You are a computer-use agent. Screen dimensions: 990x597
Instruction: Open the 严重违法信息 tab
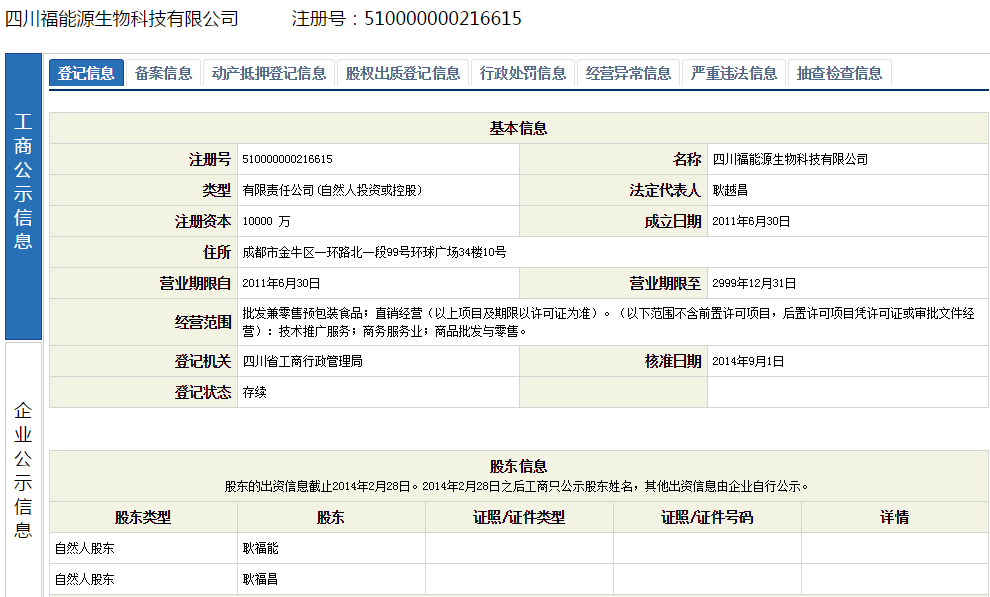[x=734, y=73]
